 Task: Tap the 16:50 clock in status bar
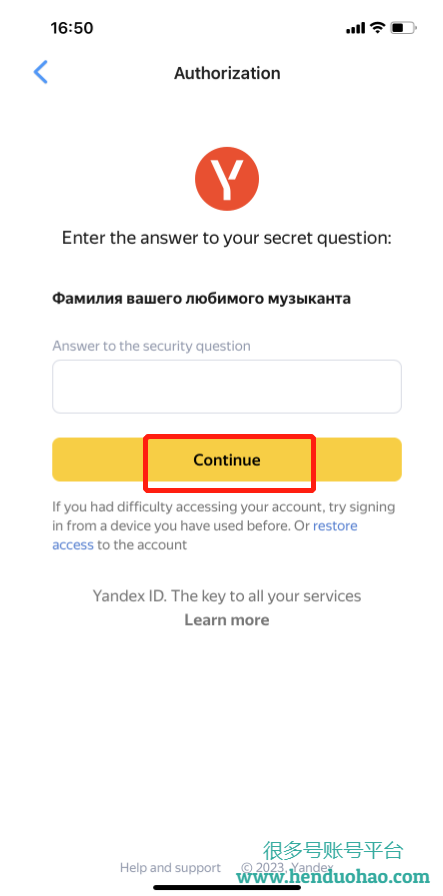71,28
